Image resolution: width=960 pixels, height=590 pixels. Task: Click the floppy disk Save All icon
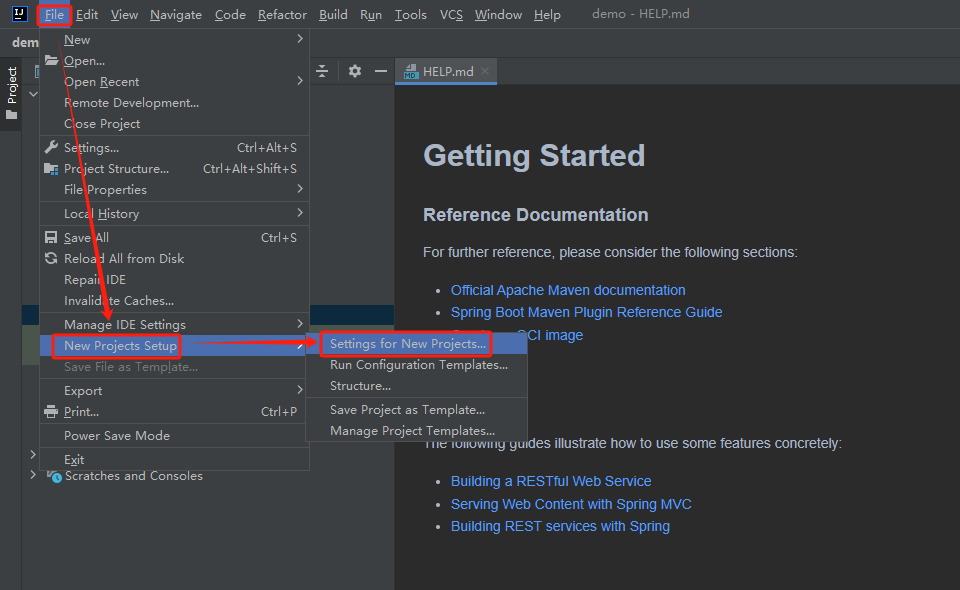coord(52,238)
